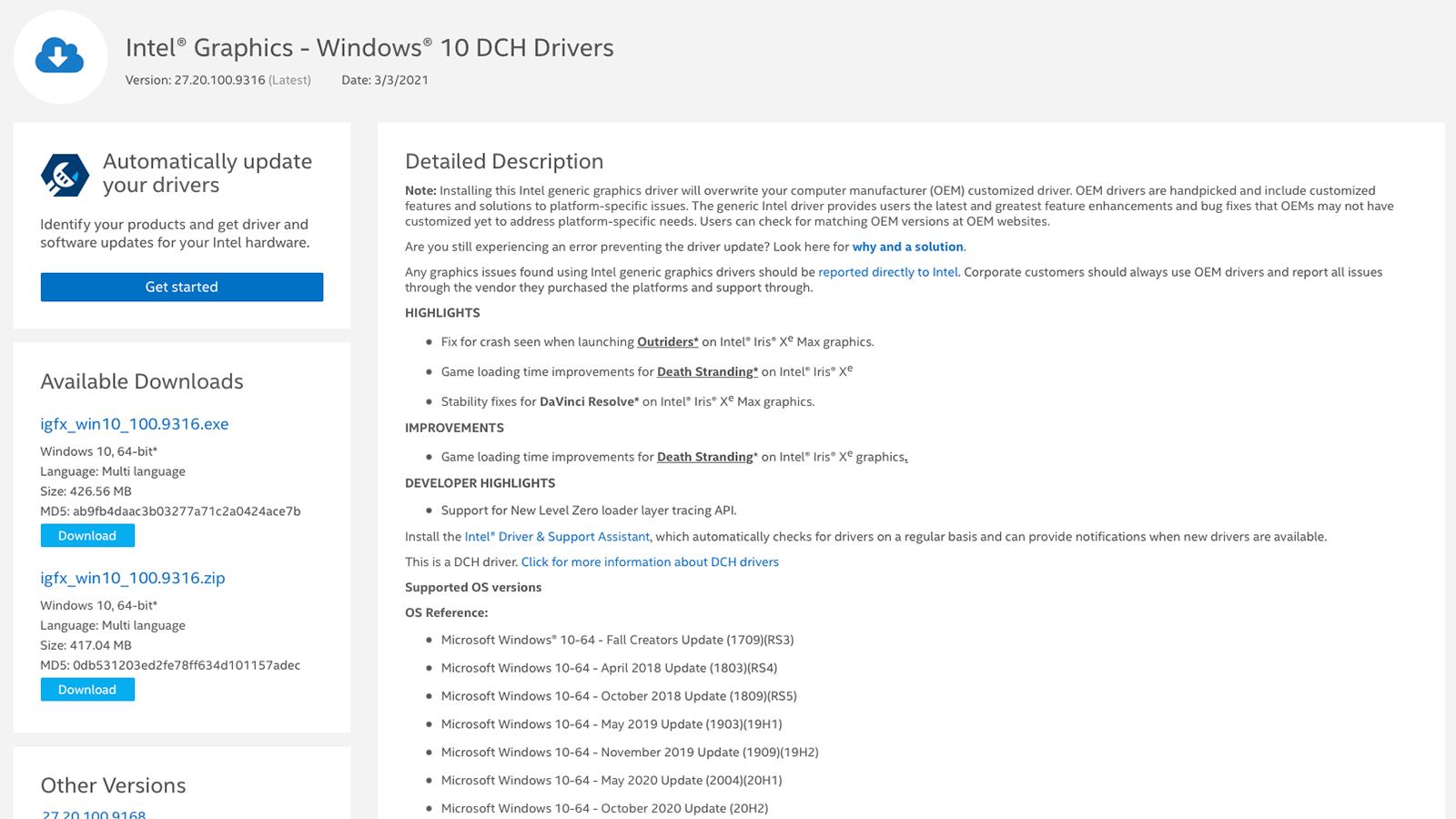Screen dimensions: 1456x819
Task: Click the Supported OS versions label
Action: 473,588
